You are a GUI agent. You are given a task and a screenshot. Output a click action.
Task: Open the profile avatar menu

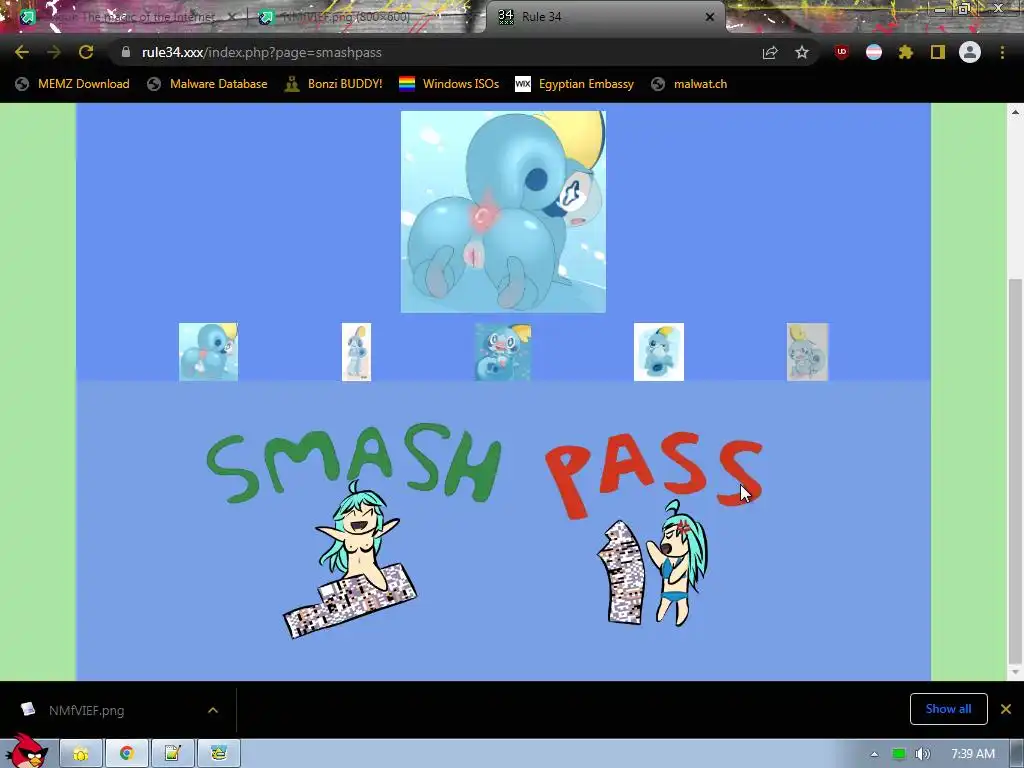point(970,52)
